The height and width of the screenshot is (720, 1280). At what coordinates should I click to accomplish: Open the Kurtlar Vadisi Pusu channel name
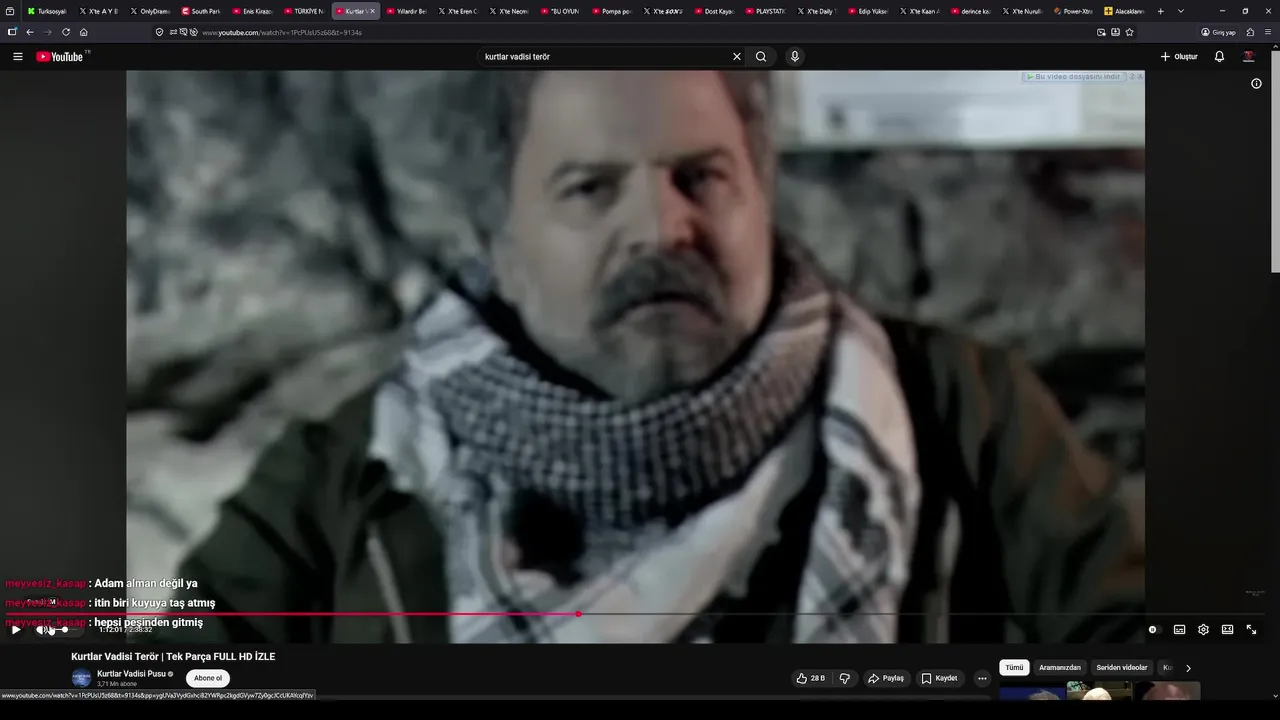pos(131,674)
